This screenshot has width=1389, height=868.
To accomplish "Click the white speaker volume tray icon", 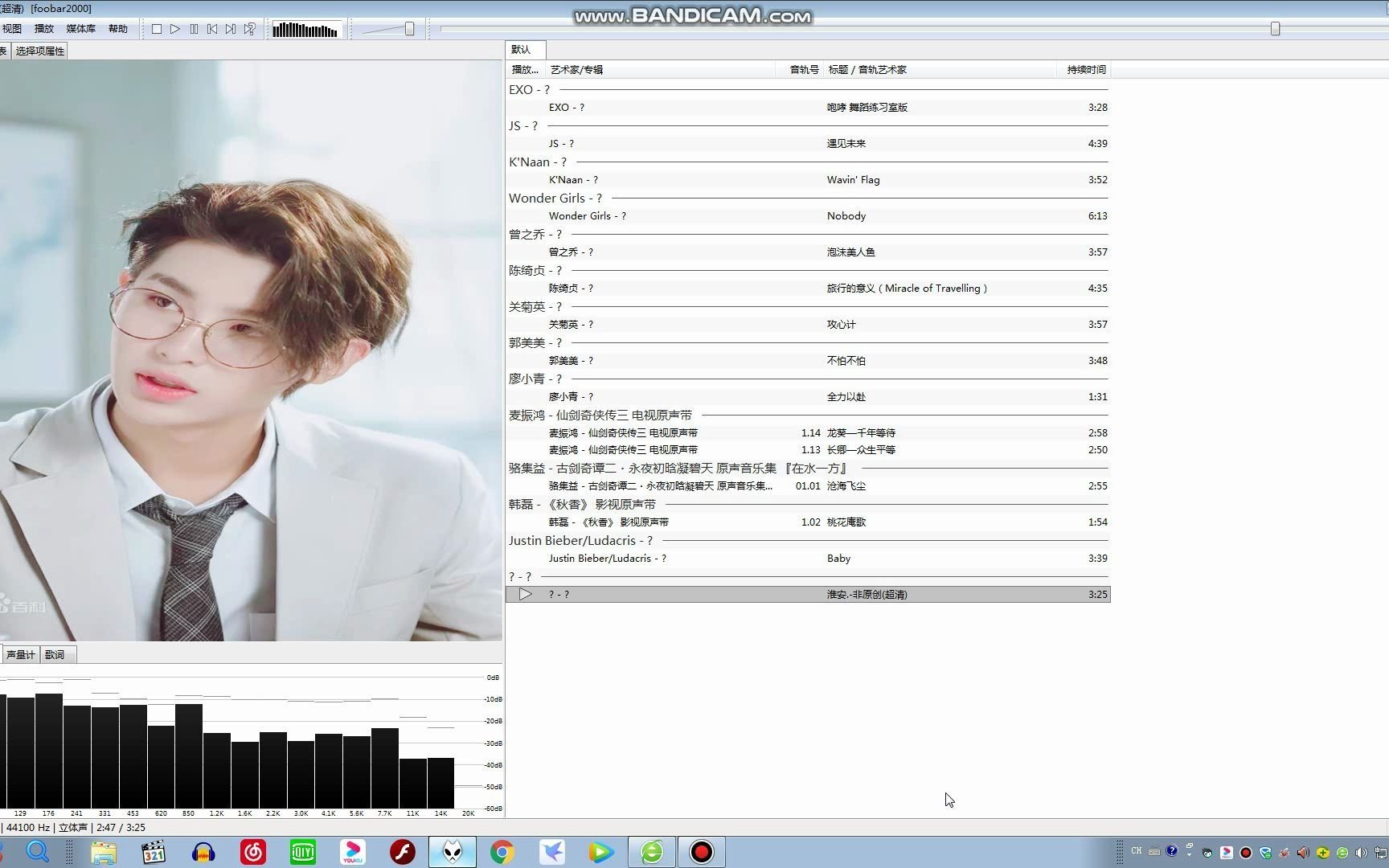I will pyautogui.click(x=1361, y=853).
